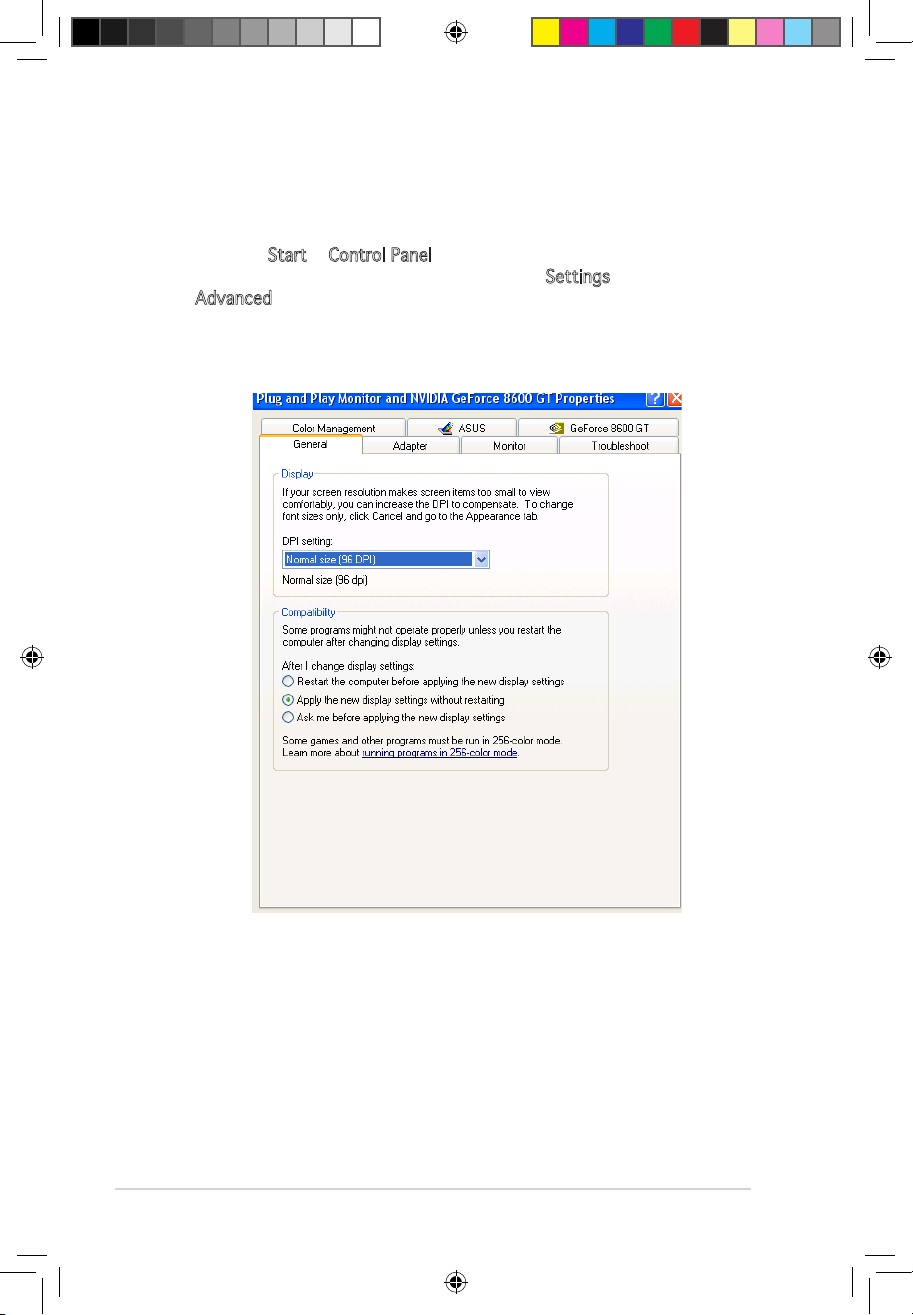
Task: Select the General tab
Action: [311, 445]
